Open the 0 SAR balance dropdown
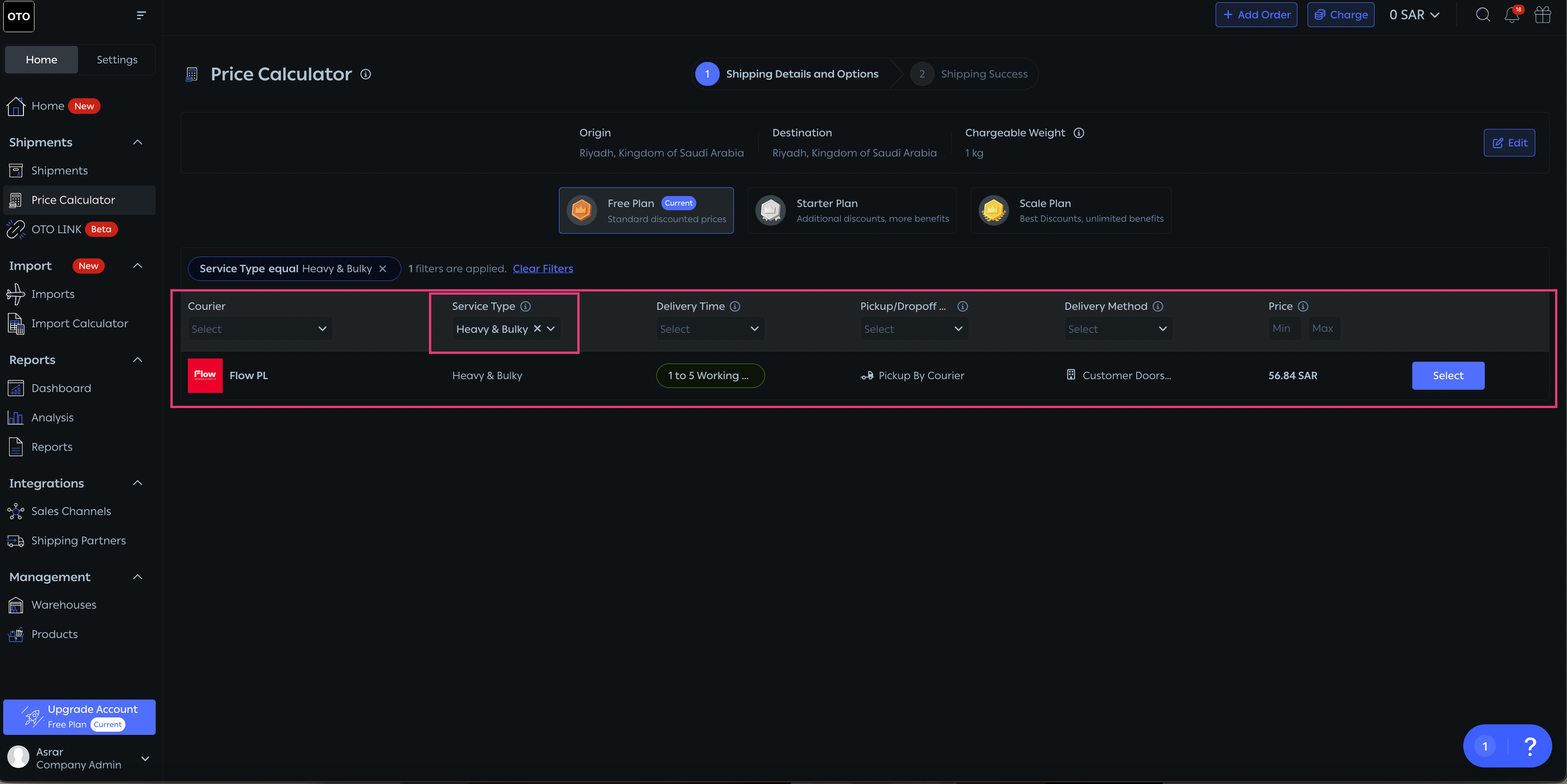1567x784 pixels. click(1414, 15)
